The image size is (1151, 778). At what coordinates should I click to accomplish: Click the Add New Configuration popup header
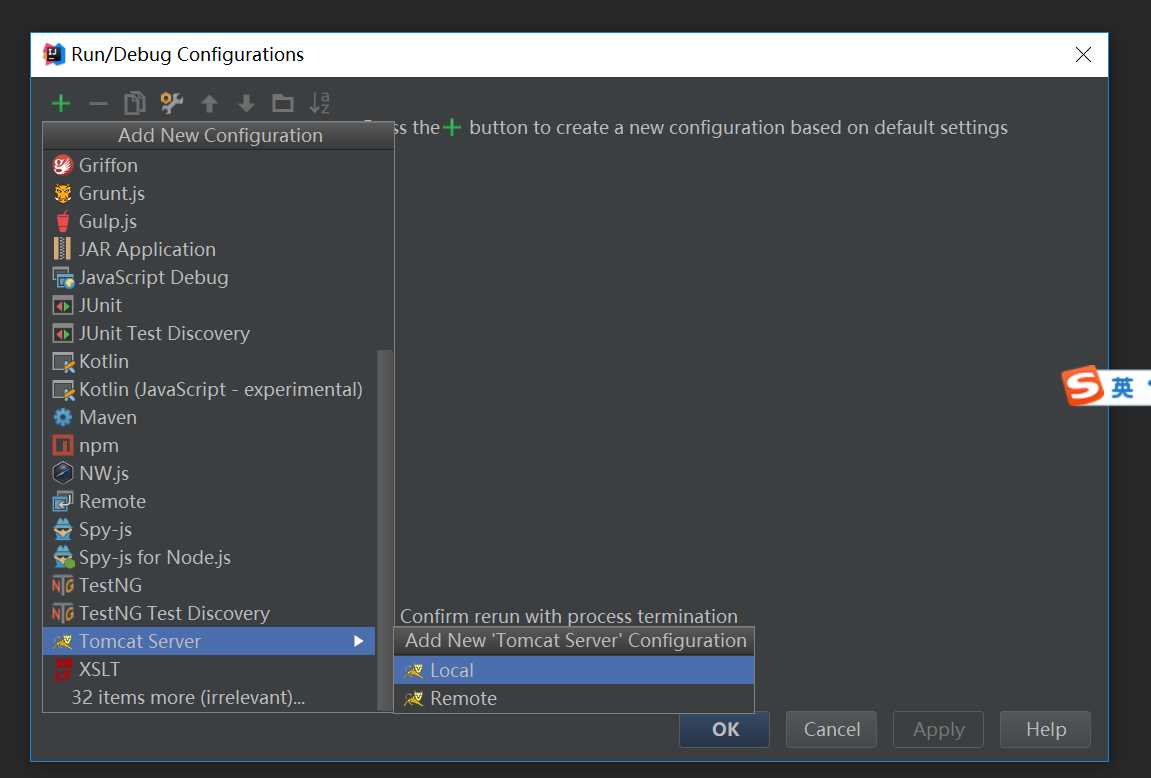219,135
